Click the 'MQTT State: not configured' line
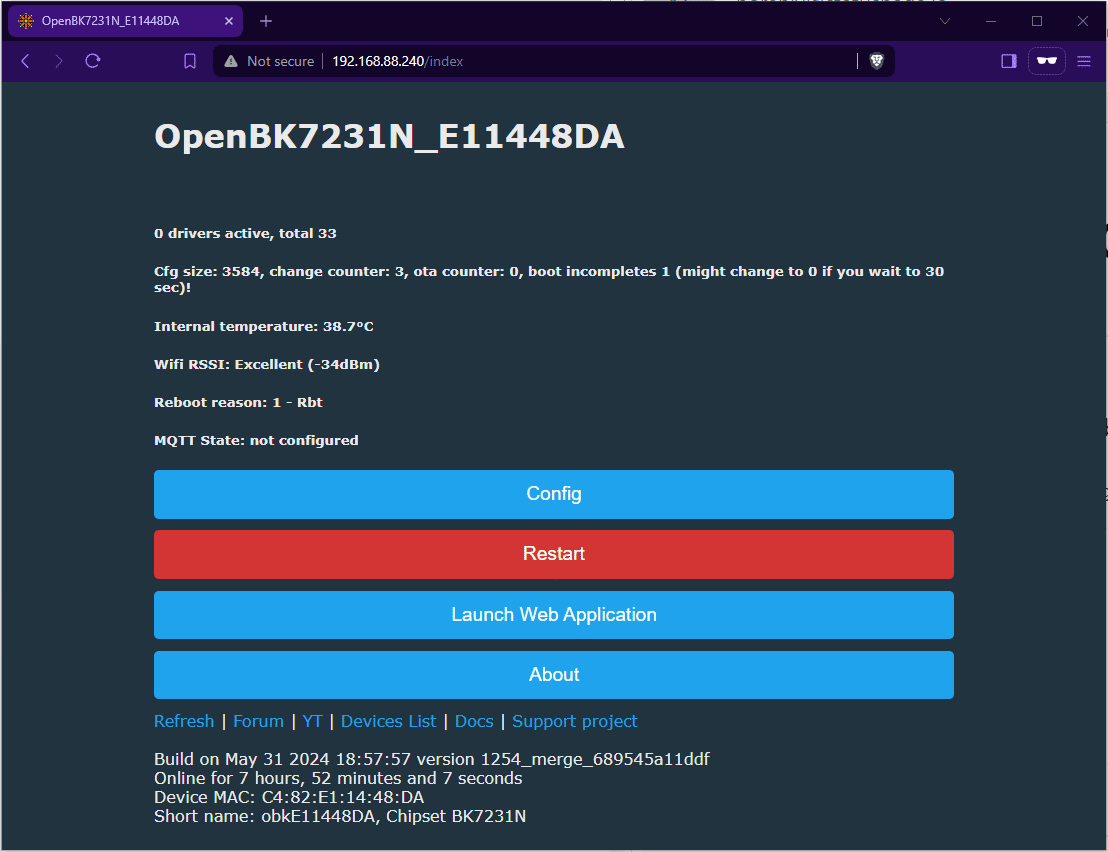Screen dimensions: 1108x852 pyautogui.click(x=257, y=440)
